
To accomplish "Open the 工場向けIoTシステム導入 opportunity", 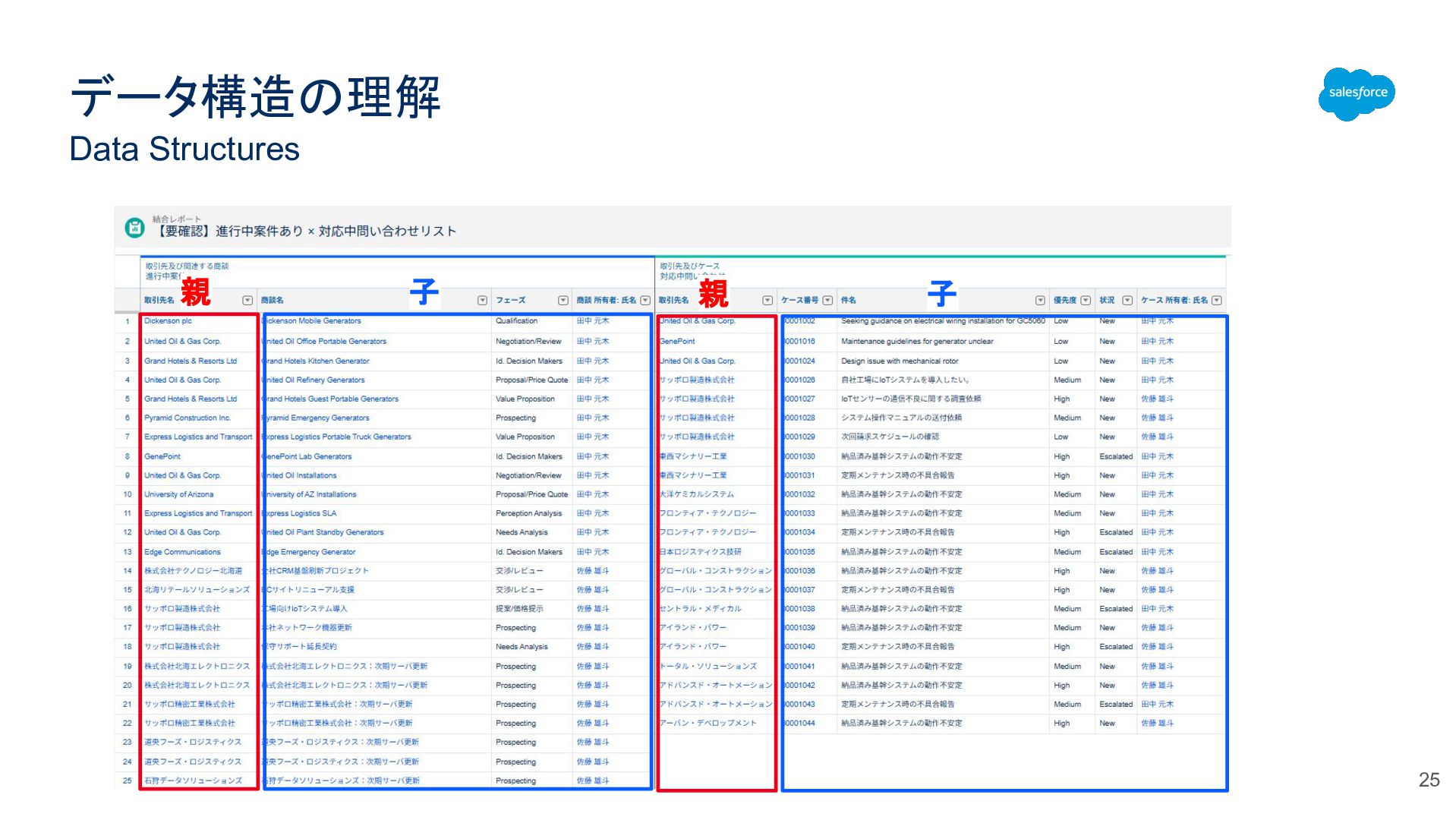I will [304, 609].
